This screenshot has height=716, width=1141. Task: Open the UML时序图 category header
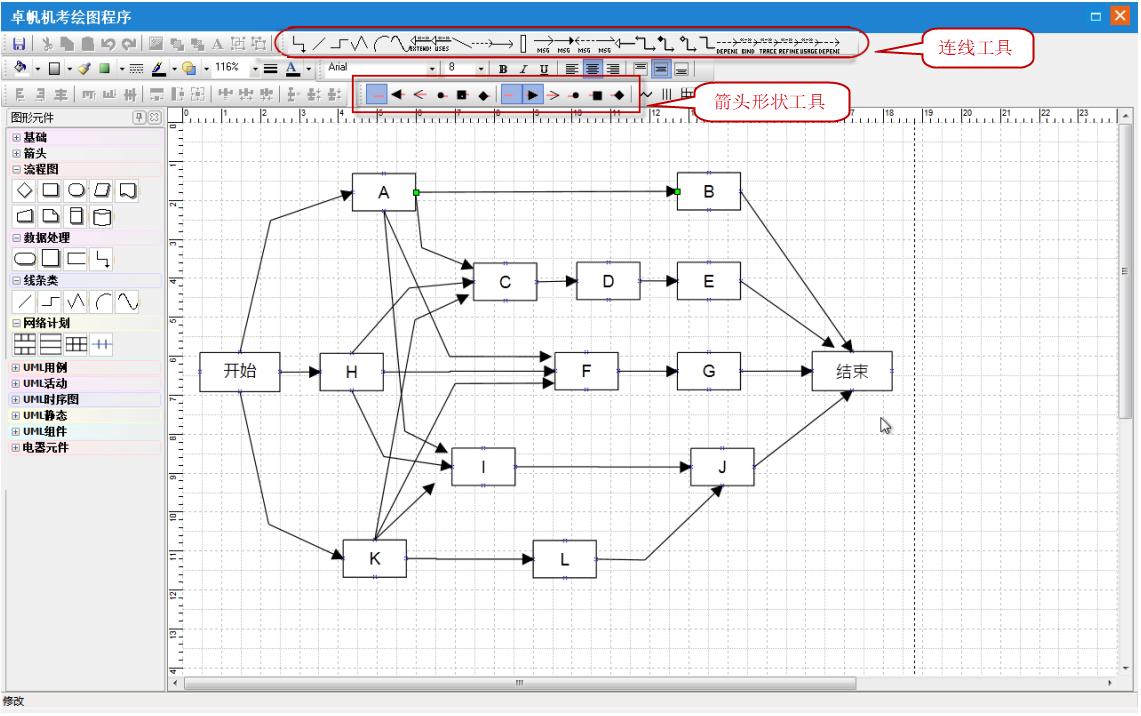point(86,399)
